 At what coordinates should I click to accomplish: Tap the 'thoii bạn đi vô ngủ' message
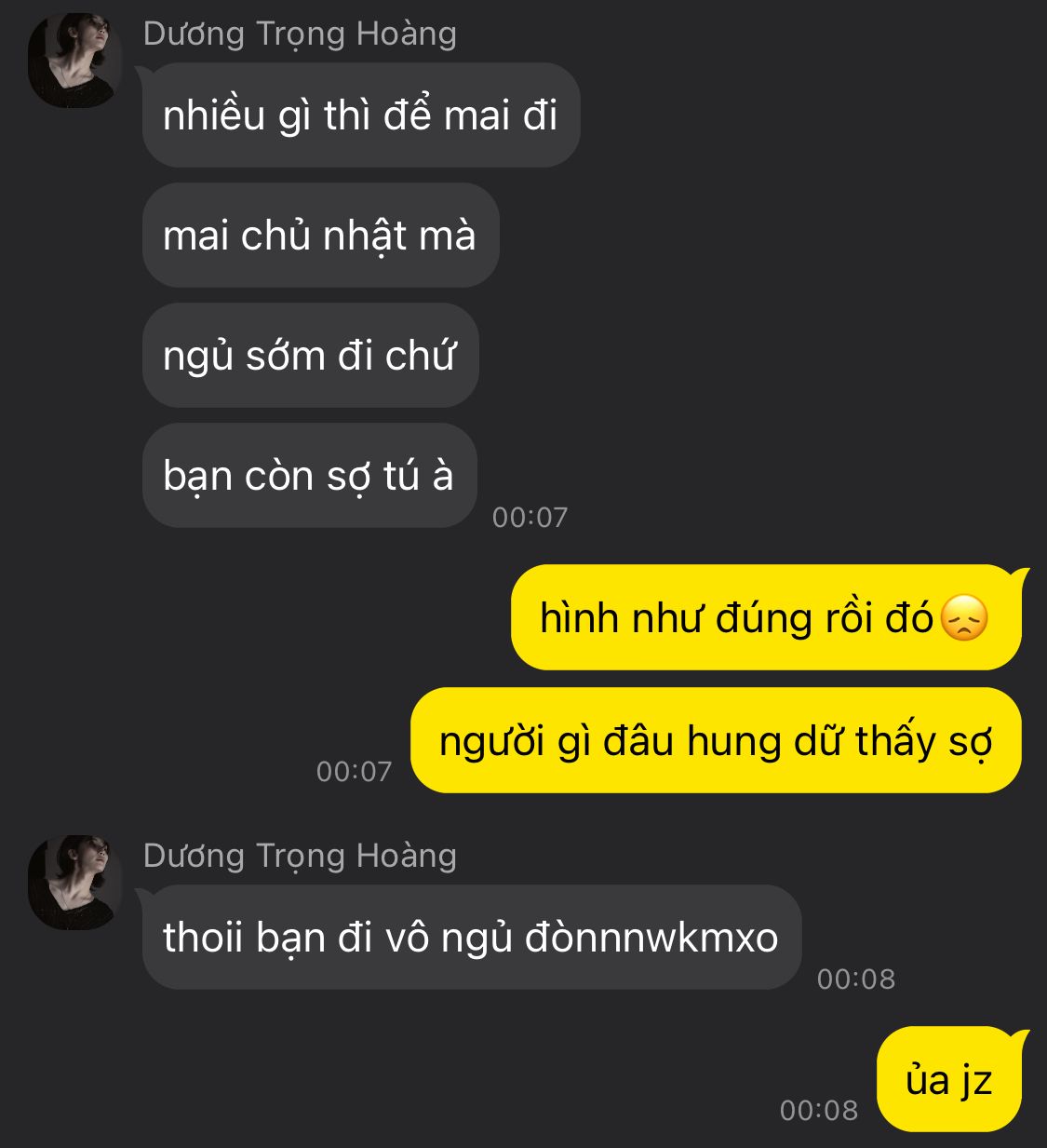(x=471, y=937)
